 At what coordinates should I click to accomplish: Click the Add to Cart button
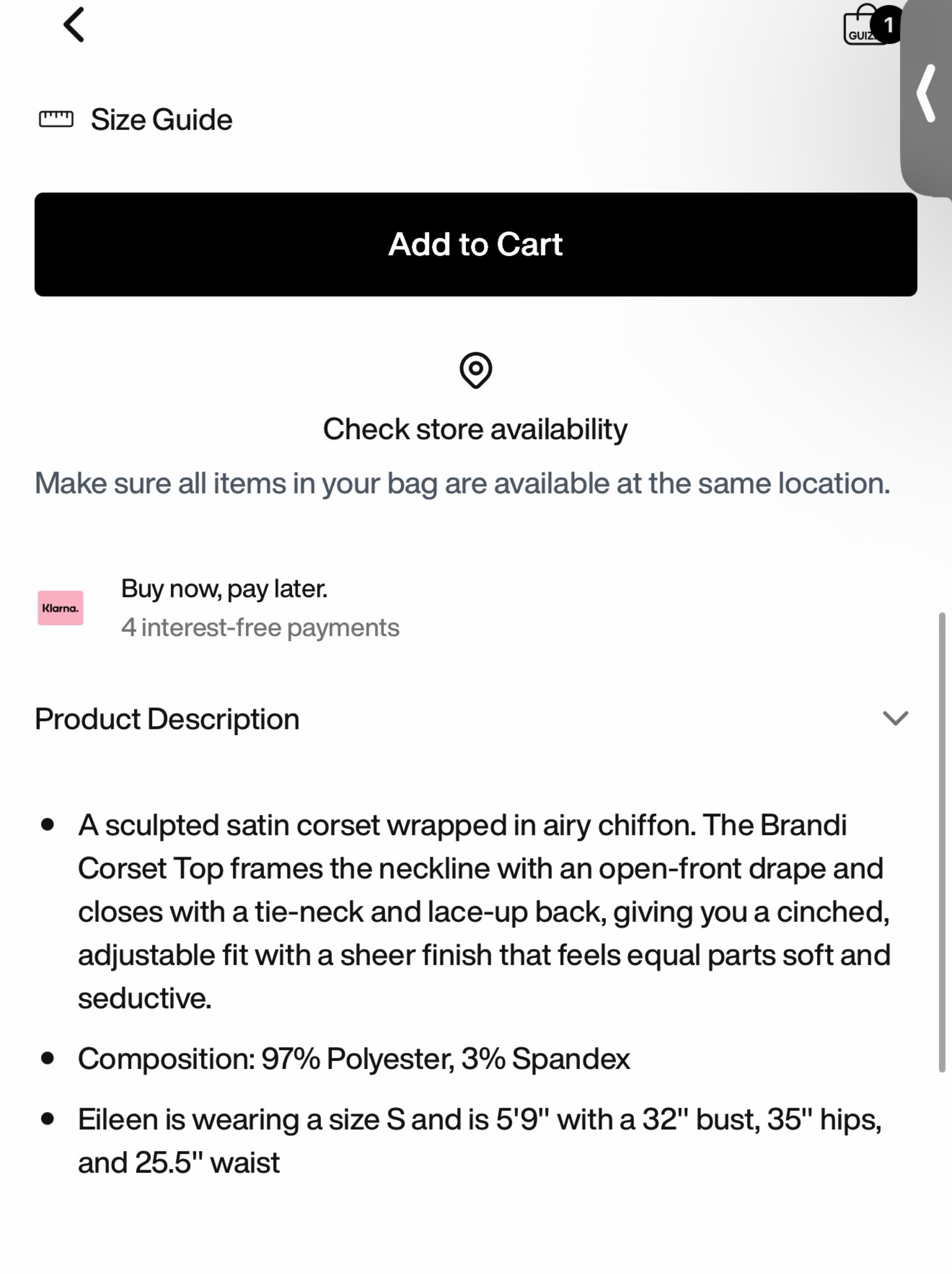[476, 244]
